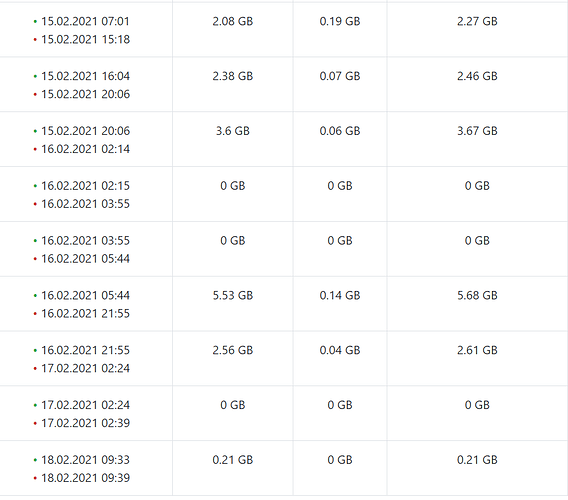Click session start 18.02.2021 09:33
The image size is (568, 500).
tap(85, 460)
